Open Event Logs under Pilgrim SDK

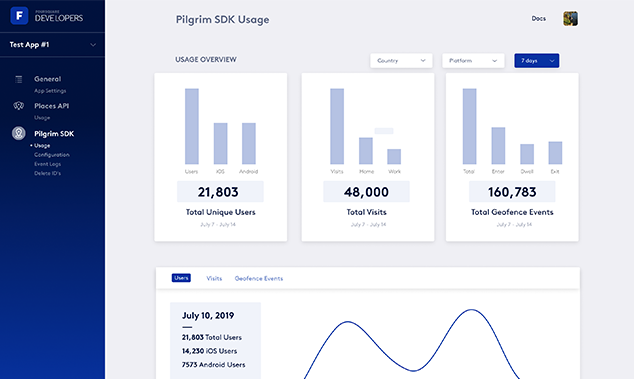(47, 164)
